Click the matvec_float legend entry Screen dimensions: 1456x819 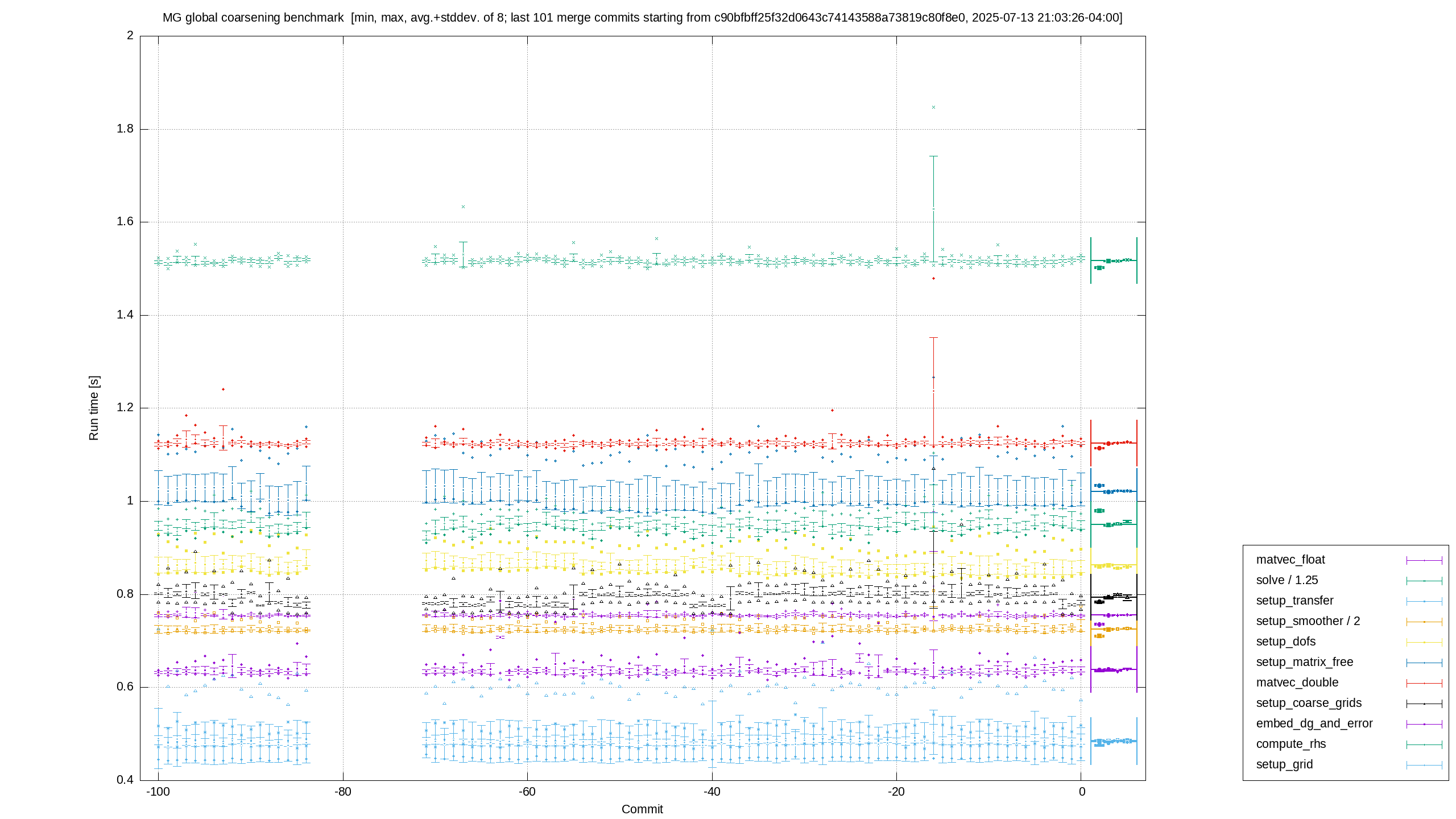coord(1349,560)
